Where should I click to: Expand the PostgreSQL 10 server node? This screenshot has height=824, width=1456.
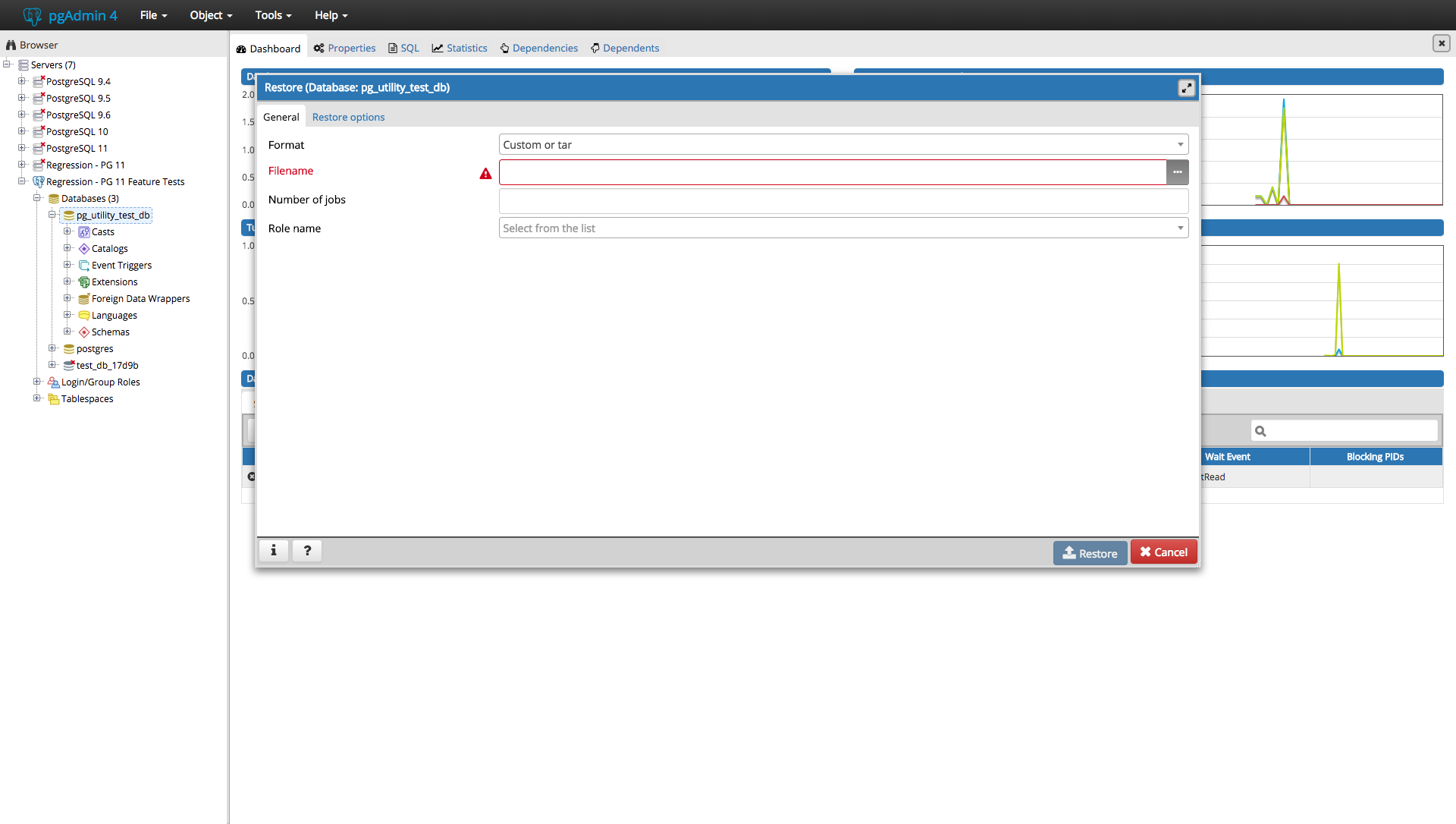pyautogui.click(x=22, y=131)
